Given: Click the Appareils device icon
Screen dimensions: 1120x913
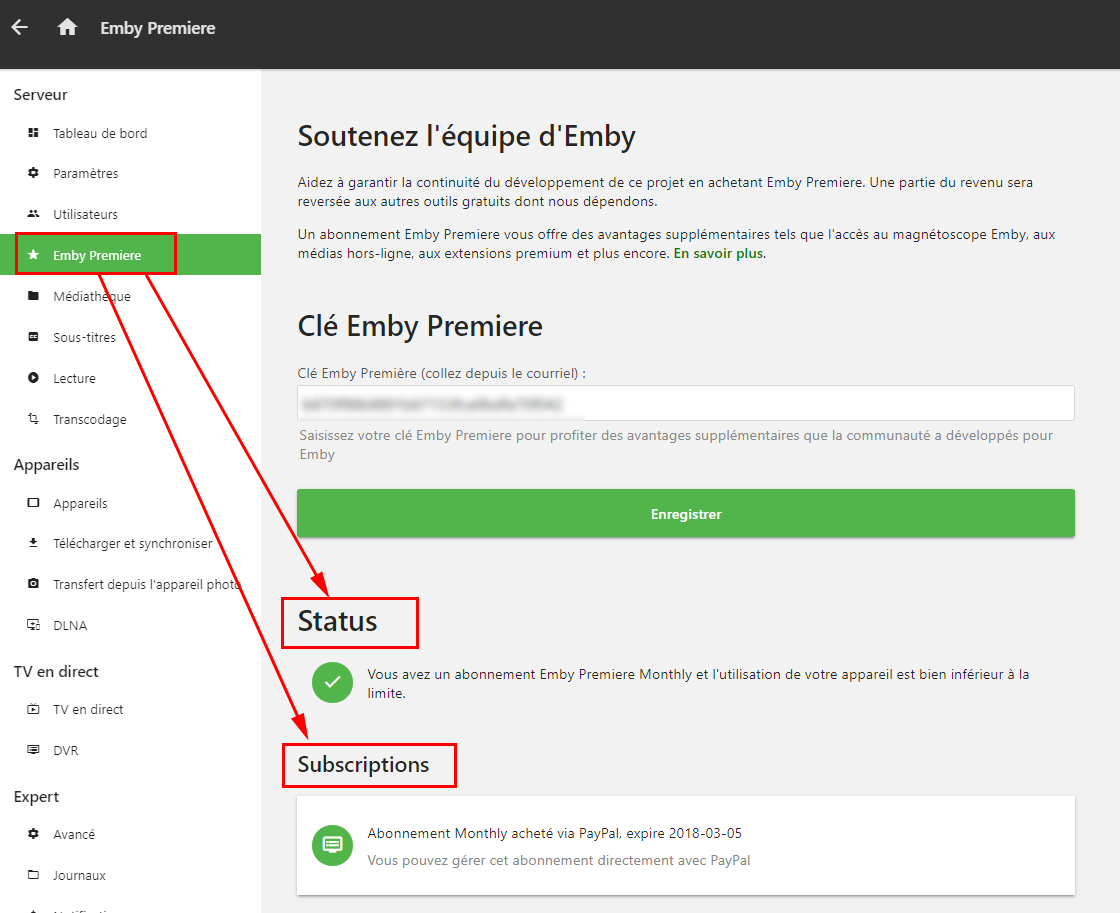Looking at the screenshot, I should (33, 503).
